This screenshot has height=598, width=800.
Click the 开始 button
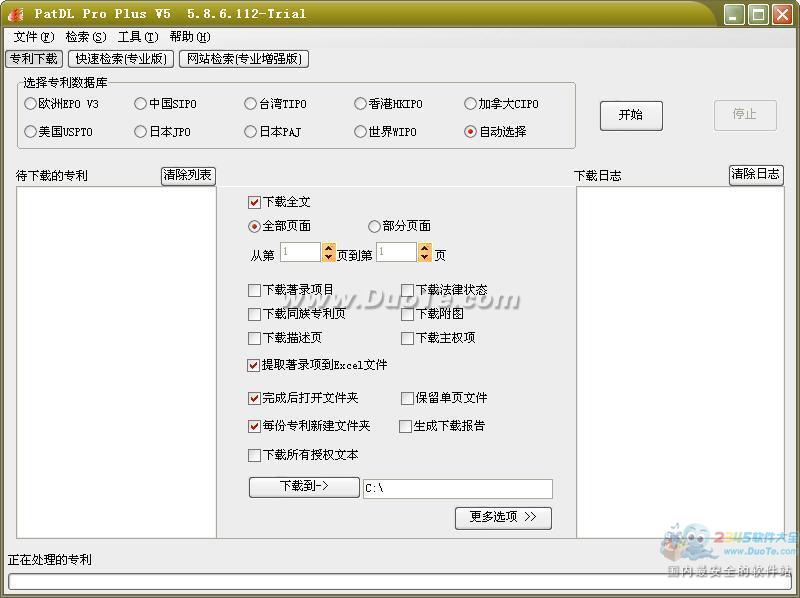[x=631, y=115]
